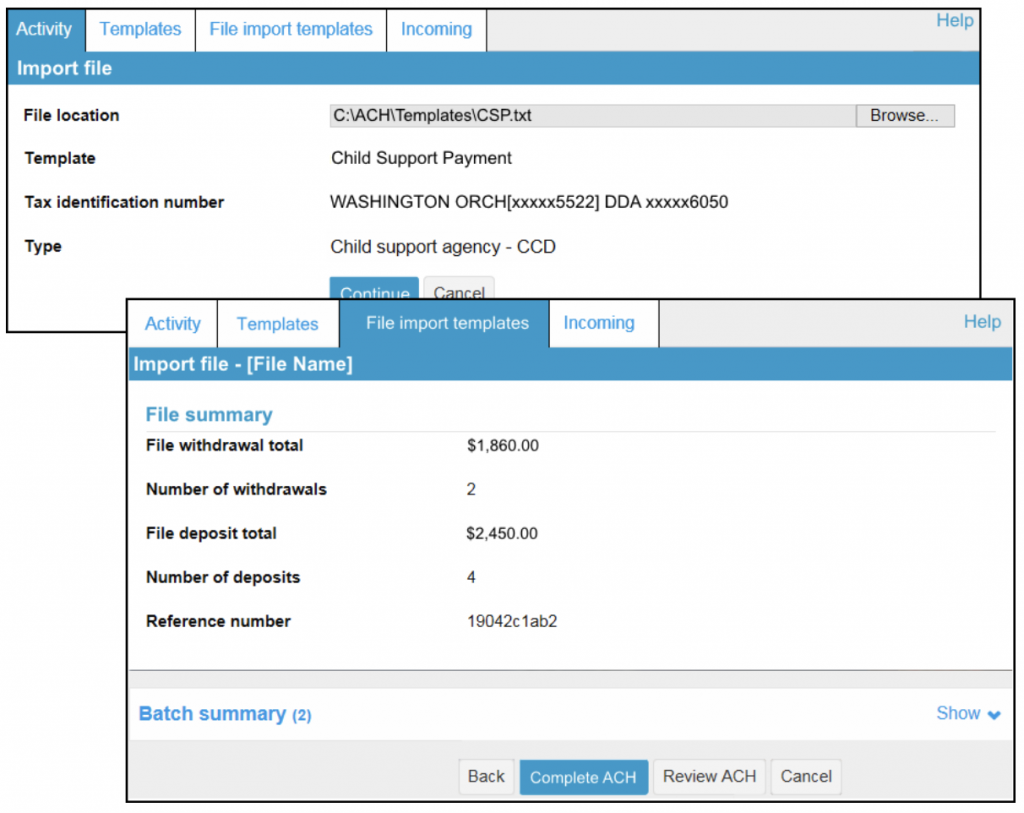Go to the File import templates tab
1024x813 pixels.
tap(446, 323)
